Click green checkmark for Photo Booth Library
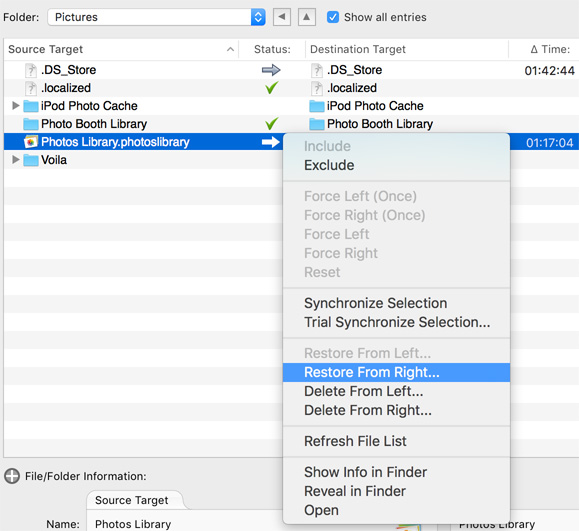Screen dimensions: 579x531 271,124
